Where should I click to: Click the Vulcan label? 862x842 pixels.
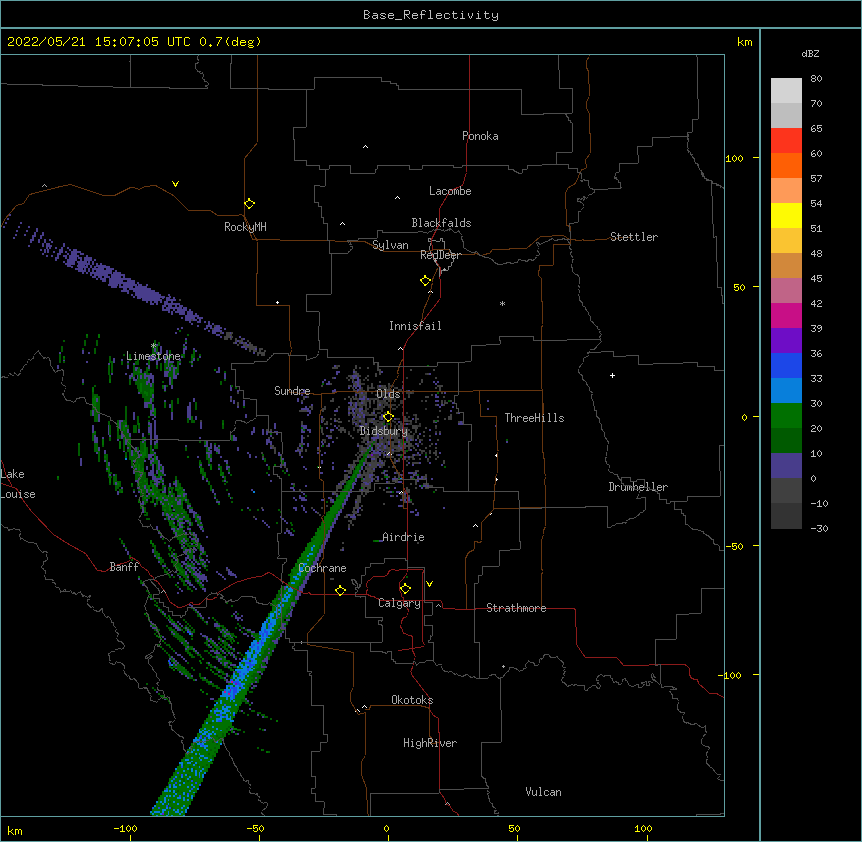point(543,792)
